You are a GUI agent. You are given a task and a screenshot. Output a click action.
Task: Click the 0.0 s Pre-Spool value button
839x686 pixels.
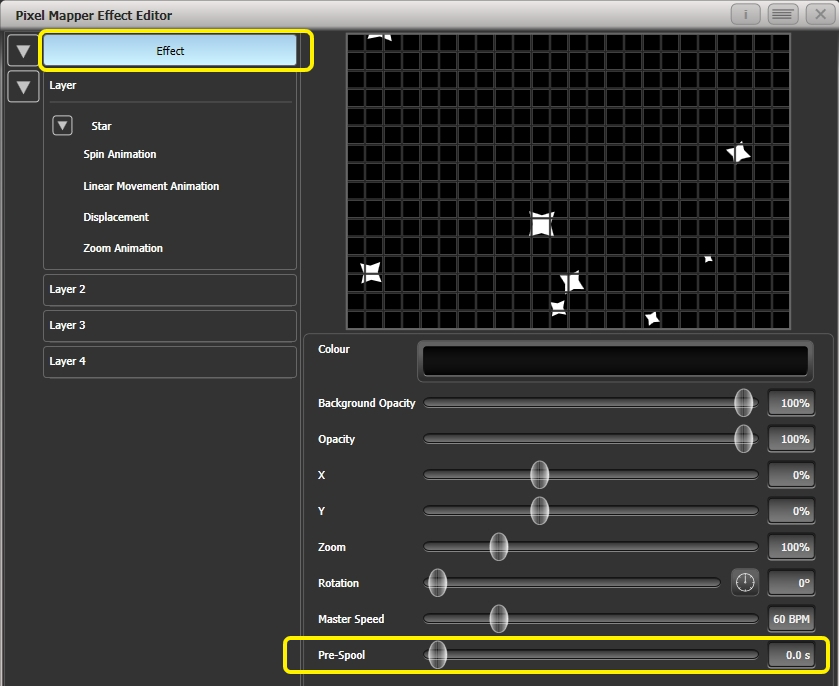click(793, 655)
